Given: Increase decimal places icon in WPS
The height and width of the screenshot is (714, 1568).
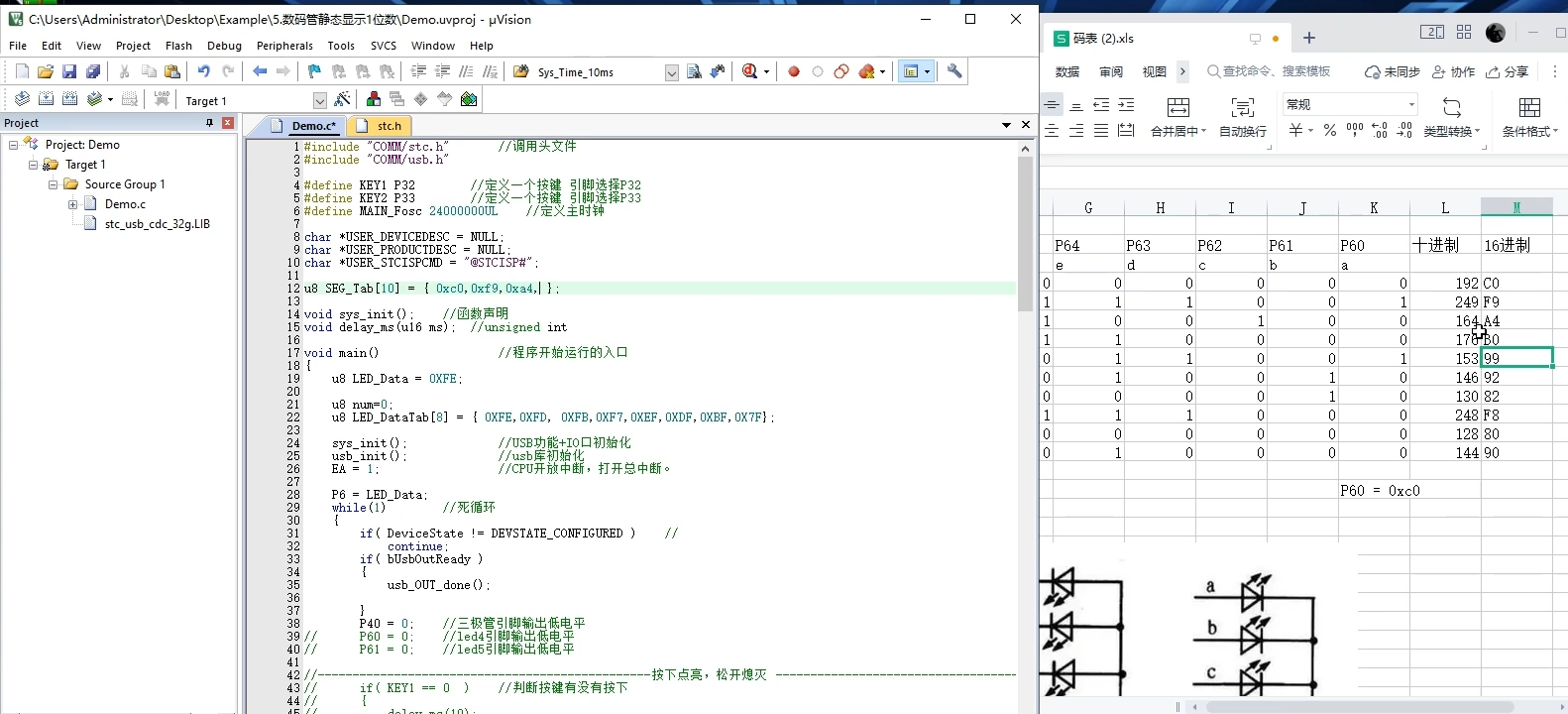Looking at the screenshot, I should (1380, 131).
